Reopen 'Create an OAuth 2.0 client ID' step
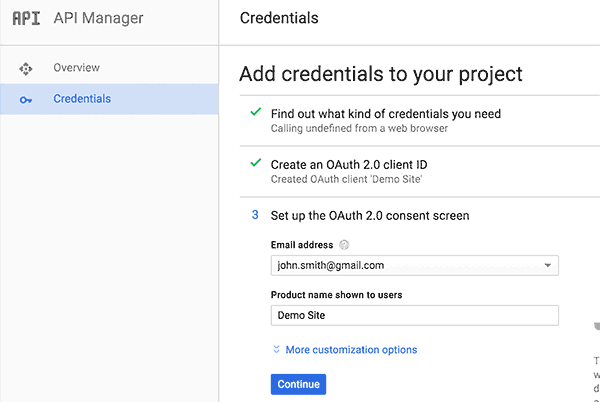 point(357,164)
